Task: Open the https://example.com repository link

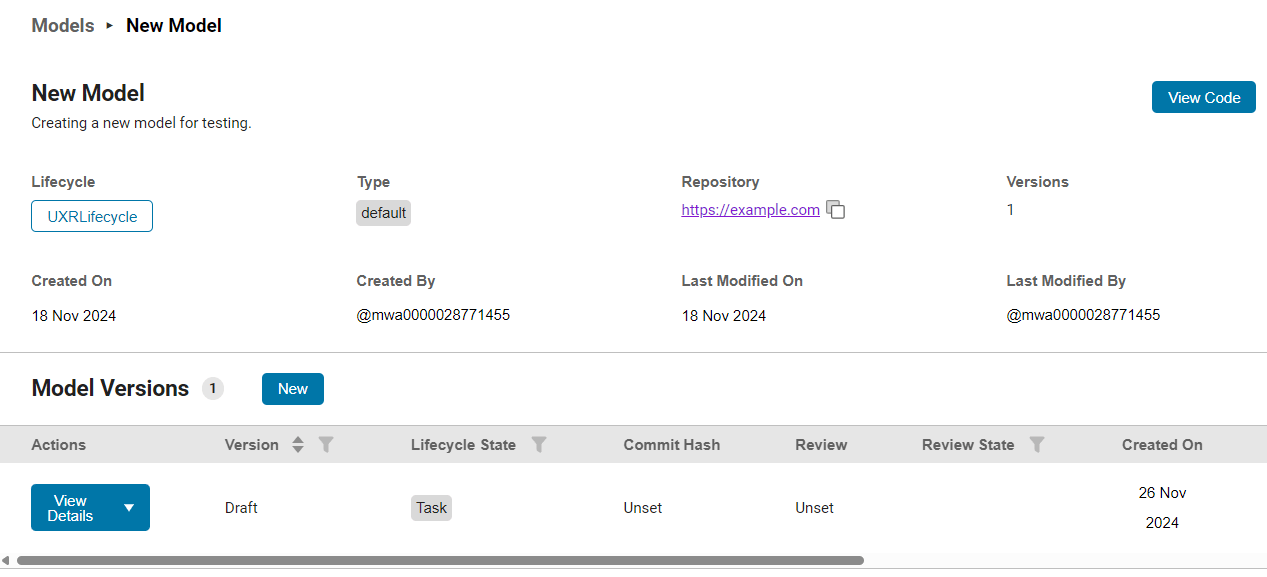Action: point(750,210)
